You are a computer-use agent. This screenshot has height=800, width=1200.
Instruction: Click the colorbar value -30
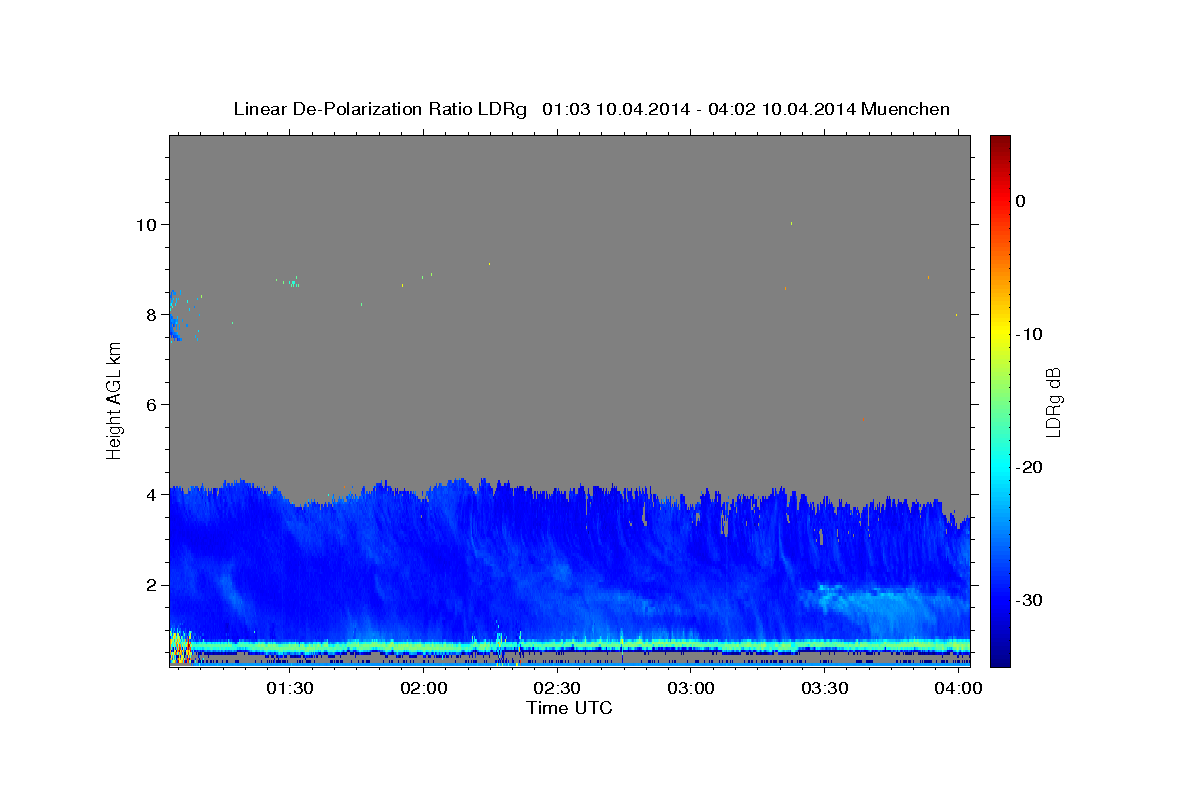coord(1030,600)
